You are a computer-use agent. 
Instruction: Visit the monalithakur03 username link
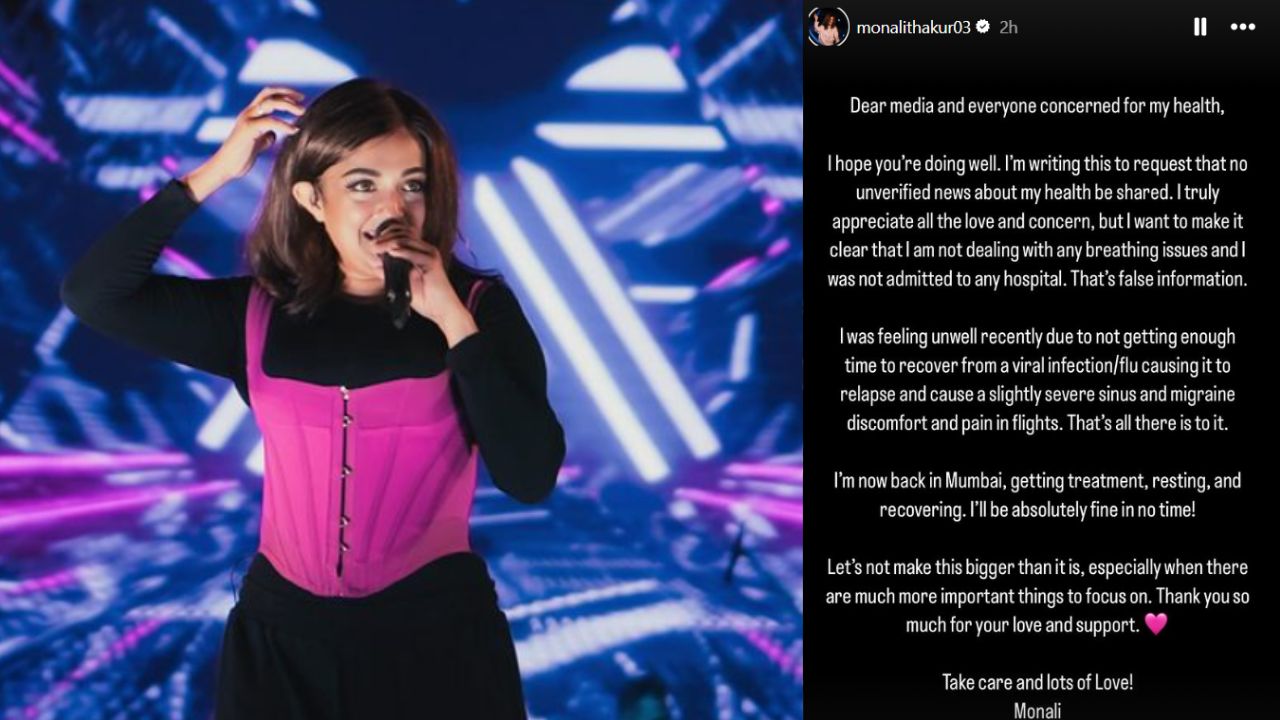[913, 28]
